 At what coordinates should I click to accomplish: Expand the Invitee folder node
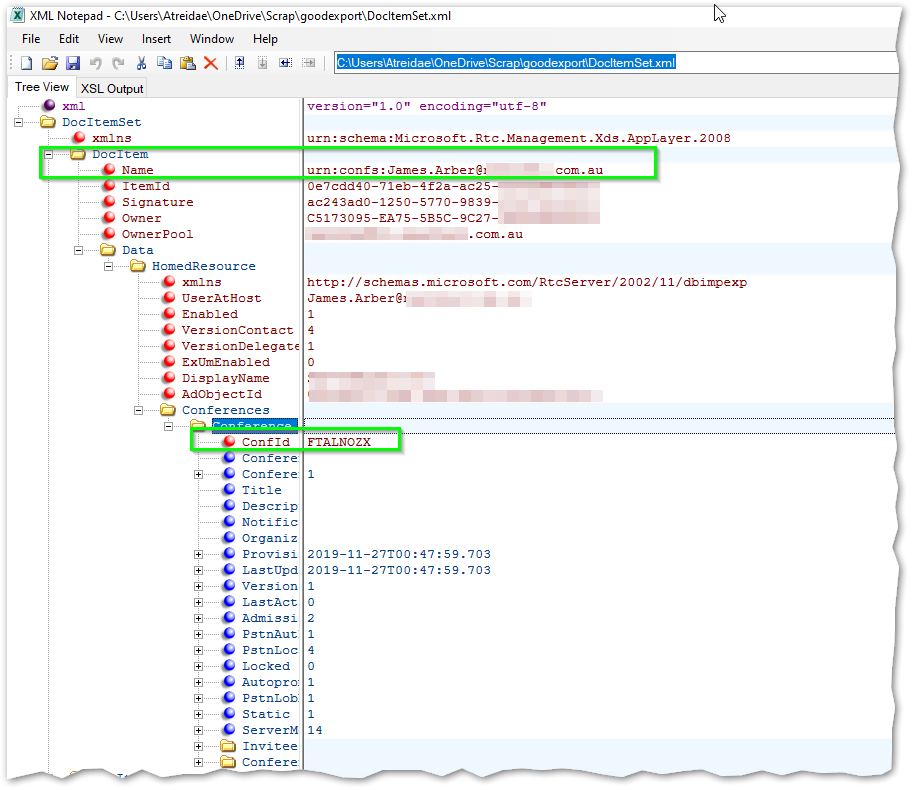point(199,746)
